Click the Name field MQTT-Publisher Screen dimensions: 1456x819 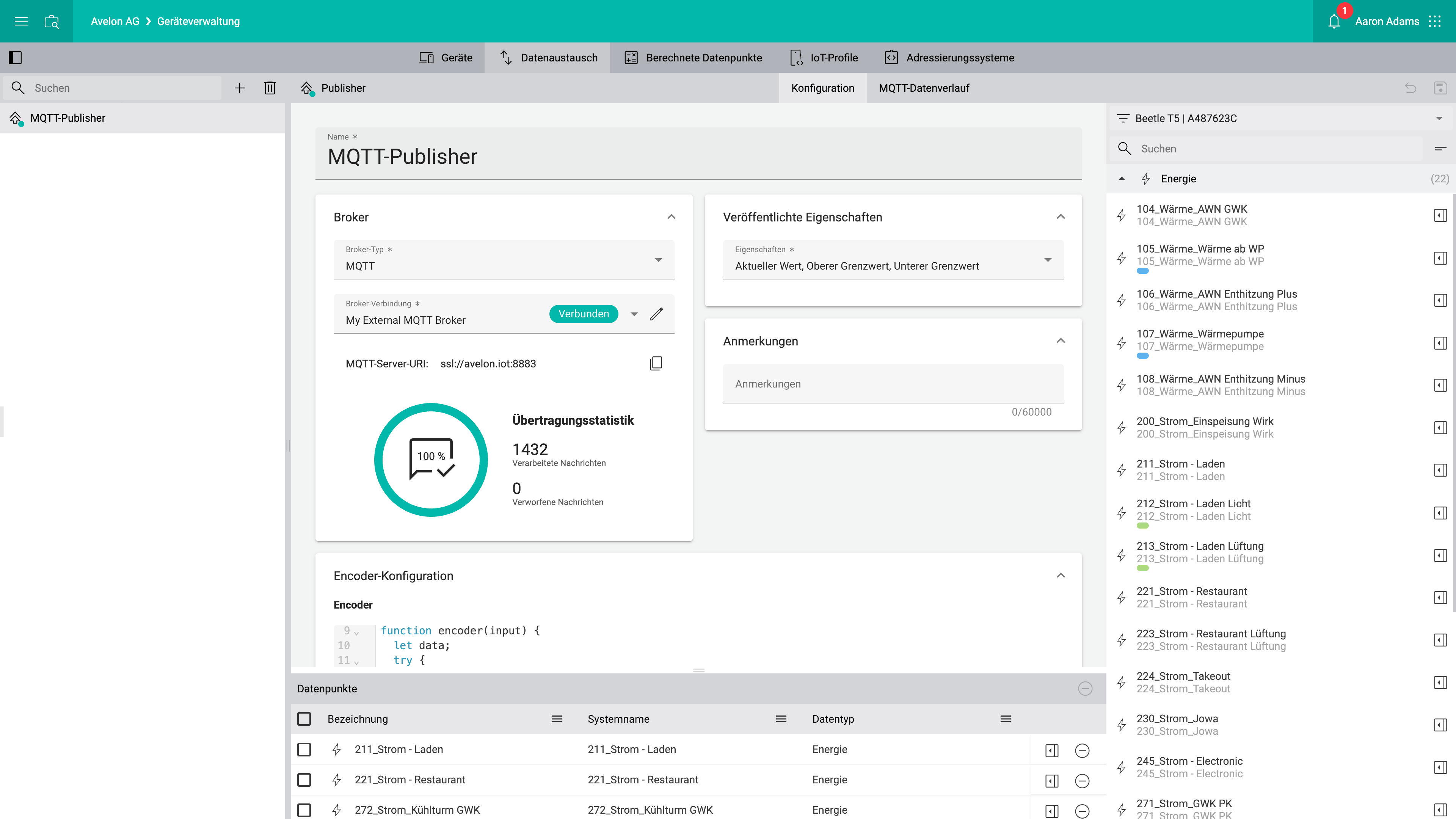point(698,154)
